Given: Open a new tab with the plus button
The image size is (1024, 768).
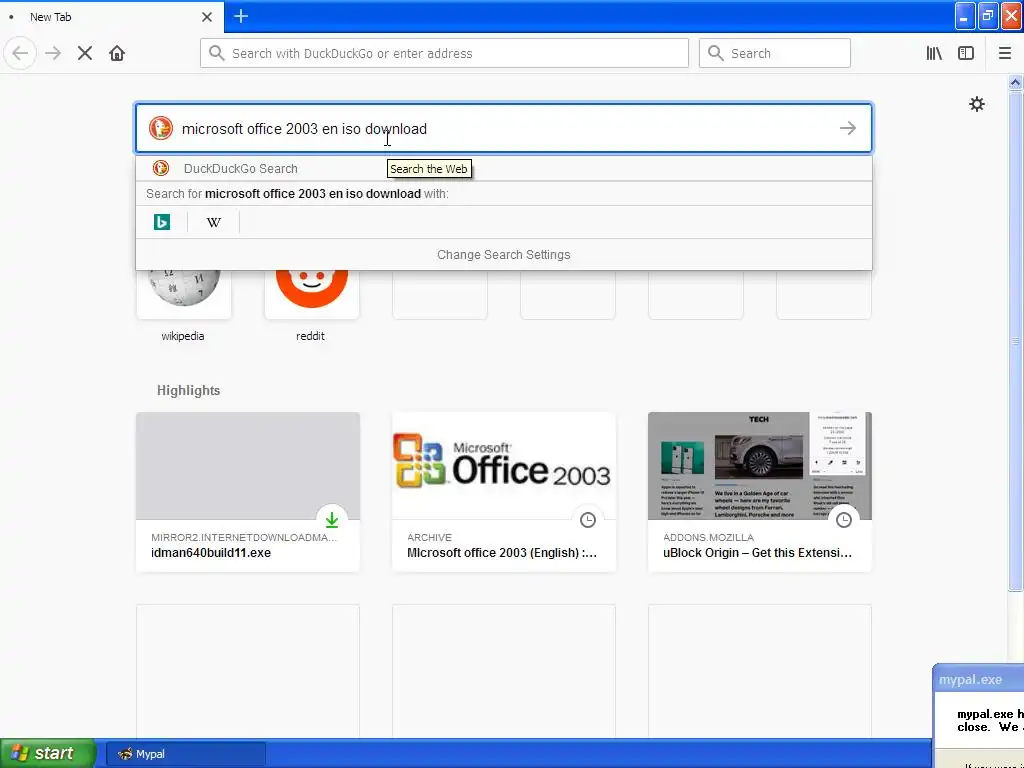Looking at the screenshot, I should coord(241,16).
